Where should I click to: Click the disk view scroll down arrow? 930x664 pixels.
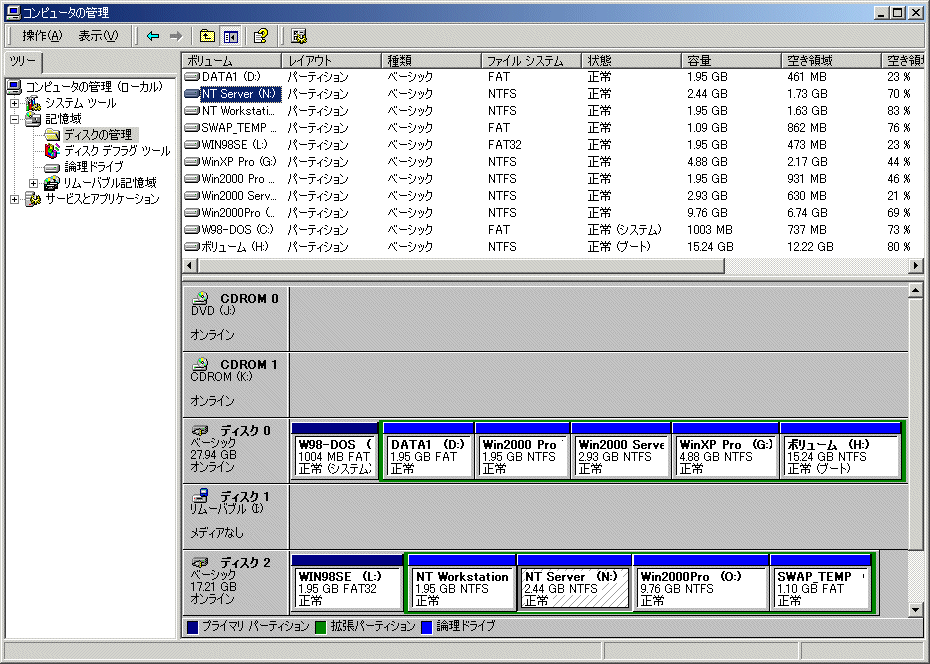tap(916, 609)
